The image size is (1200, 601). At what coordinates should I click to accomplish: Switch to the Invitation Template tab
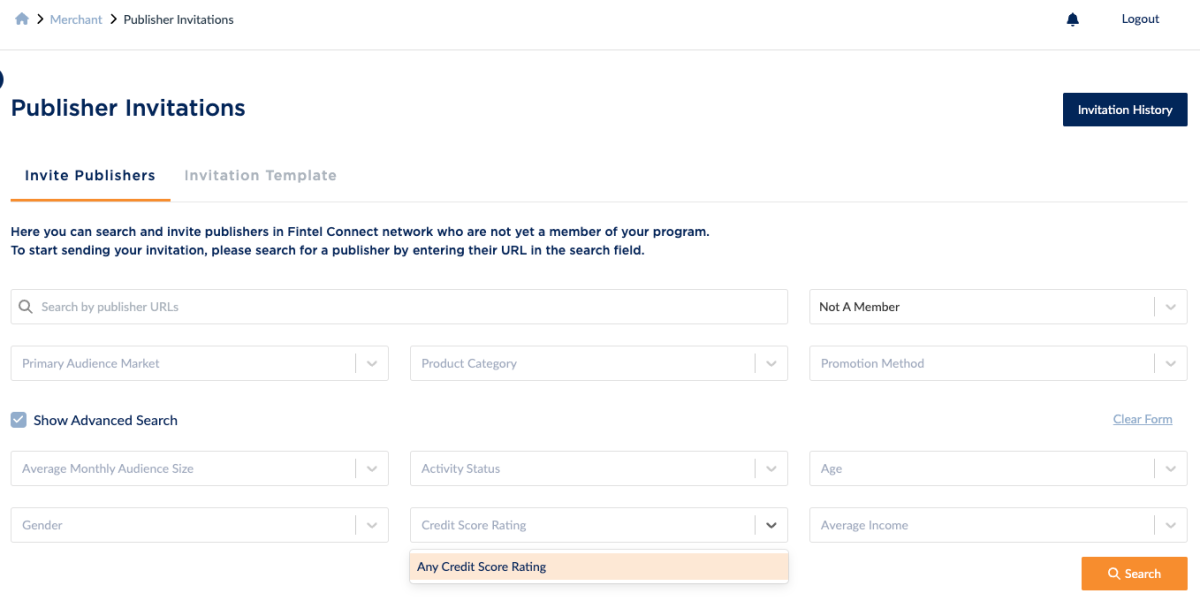[x=260, y=175]
